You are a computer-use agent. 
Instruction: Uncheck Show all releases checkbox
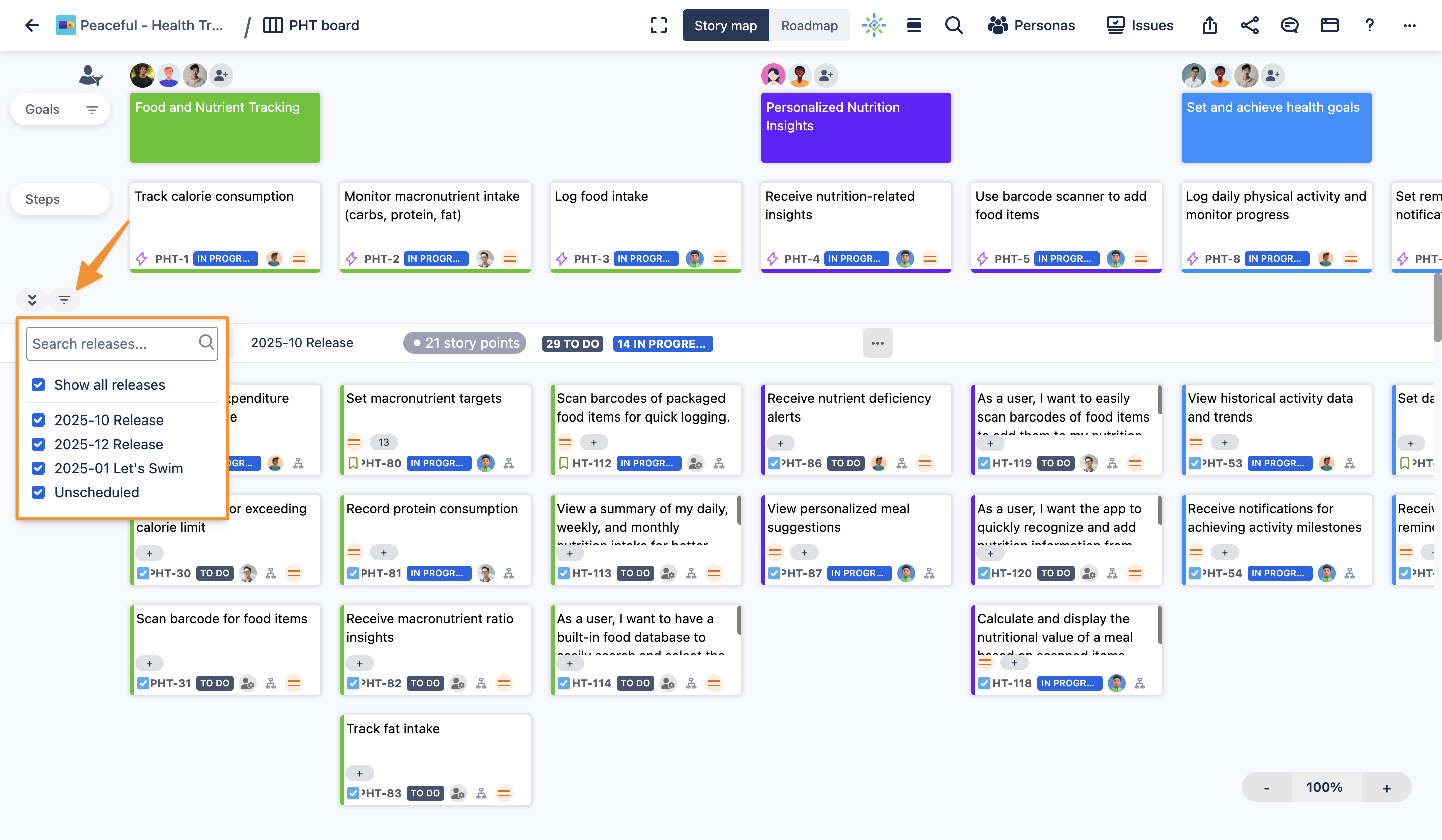39,385
